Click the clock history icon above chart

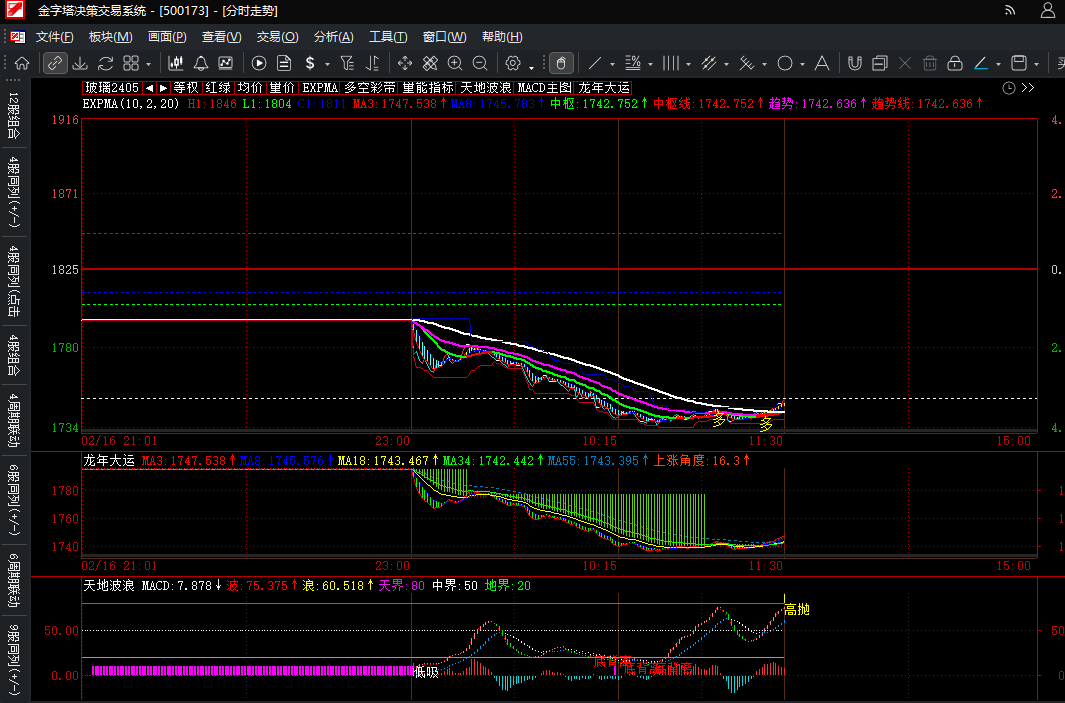[1009, 88]
